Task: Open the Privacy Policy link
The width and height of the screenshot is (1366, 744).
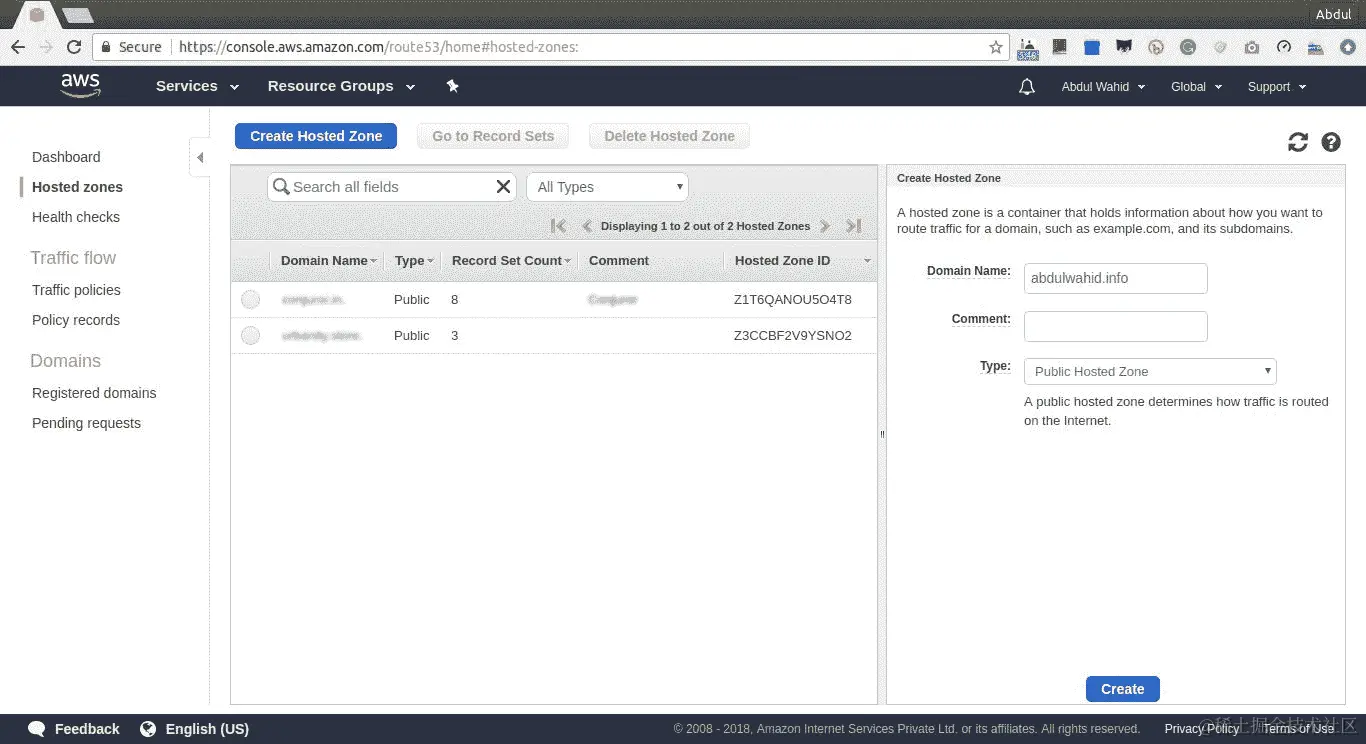Action: 1202,729
